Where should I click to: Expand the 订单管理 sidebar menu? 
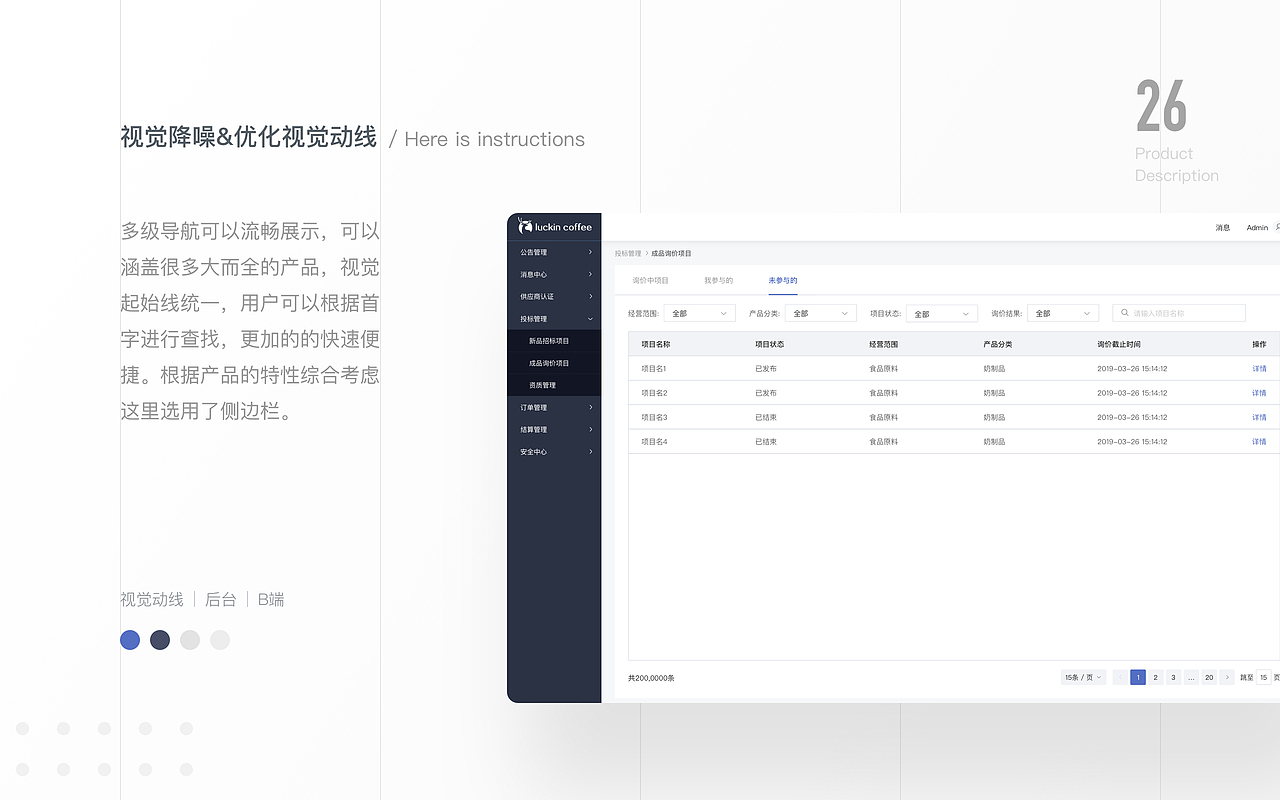coord(554,407)
